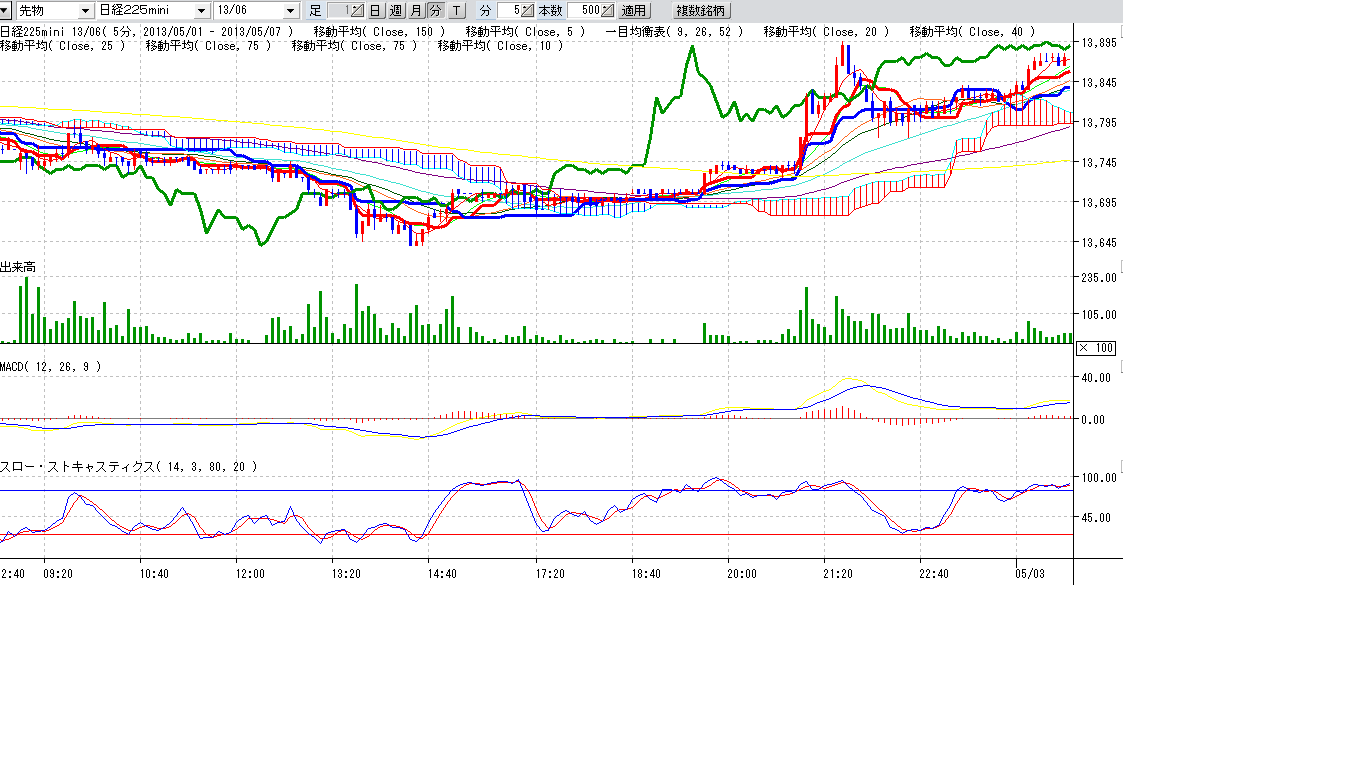
Task: Click the MACD( 12, 26, 9 ) indicator label
Action: (x=51, y=367)
